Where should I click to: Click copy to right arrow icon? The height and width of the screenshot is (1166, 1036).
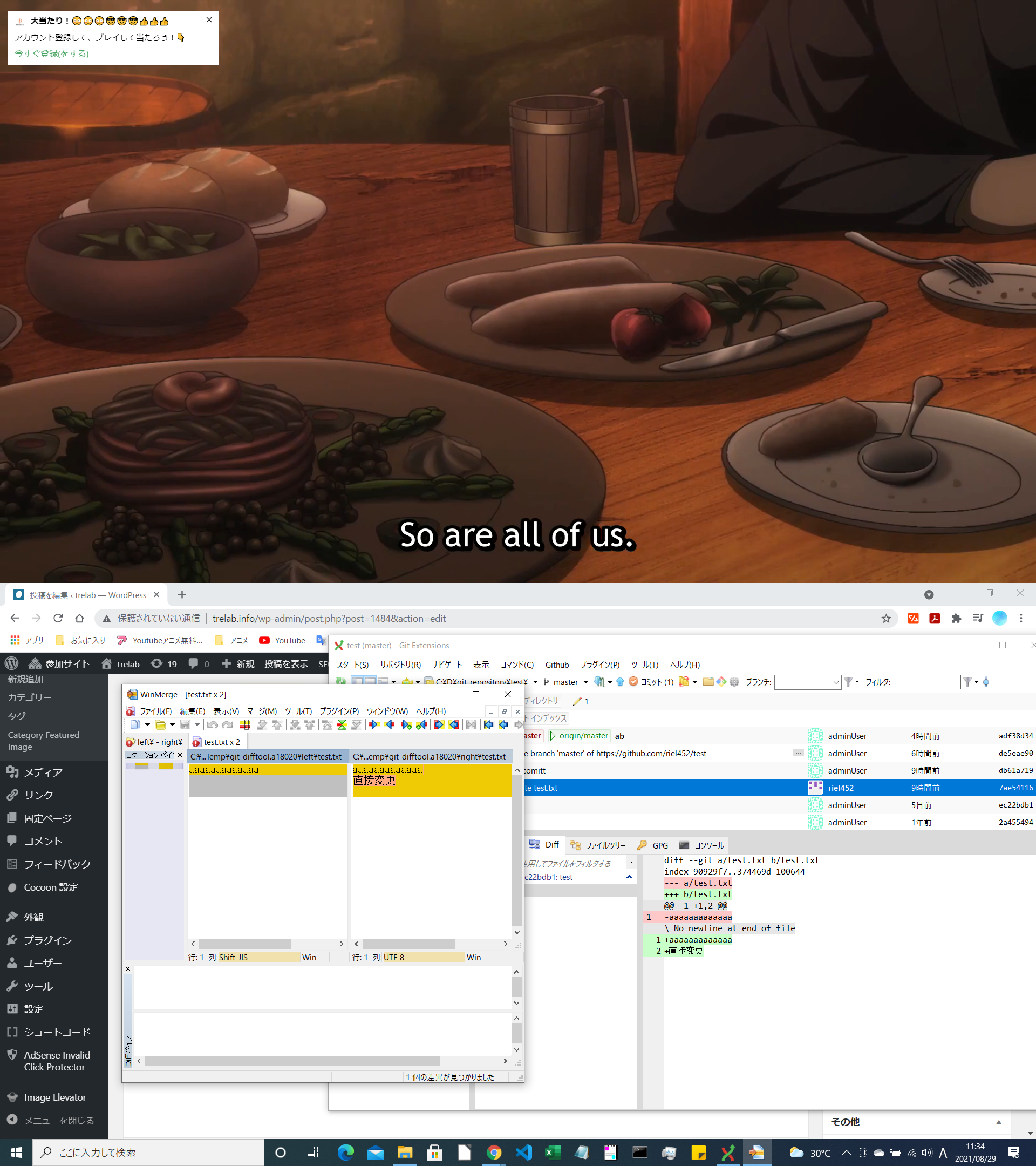374,724
